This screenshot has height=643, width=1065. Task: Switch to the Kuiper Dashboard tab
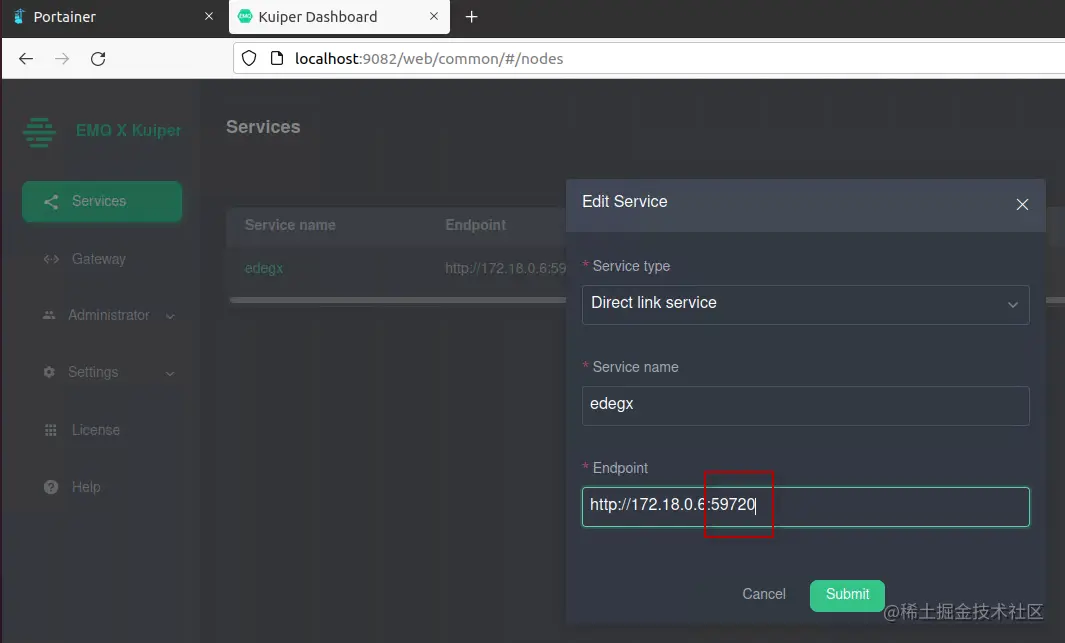point(339,17)
